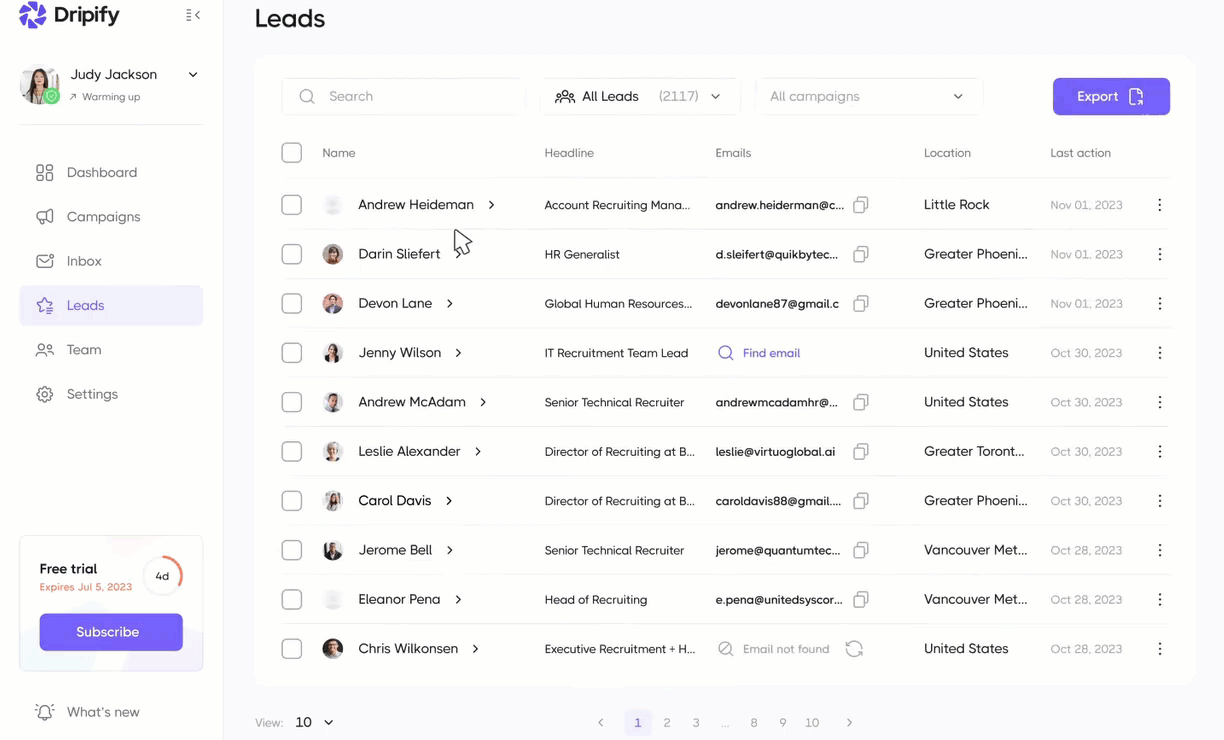Retry email search for Chris Wilkonsen
The image size is (1224, 740).
(854, 649)
